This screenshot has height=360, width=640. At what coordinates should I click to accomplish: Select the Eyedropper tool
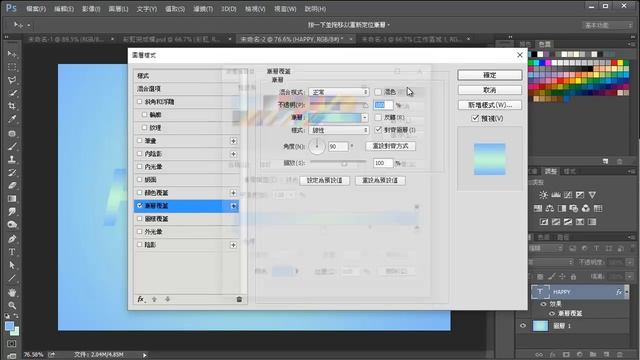[x=12, y=119]
